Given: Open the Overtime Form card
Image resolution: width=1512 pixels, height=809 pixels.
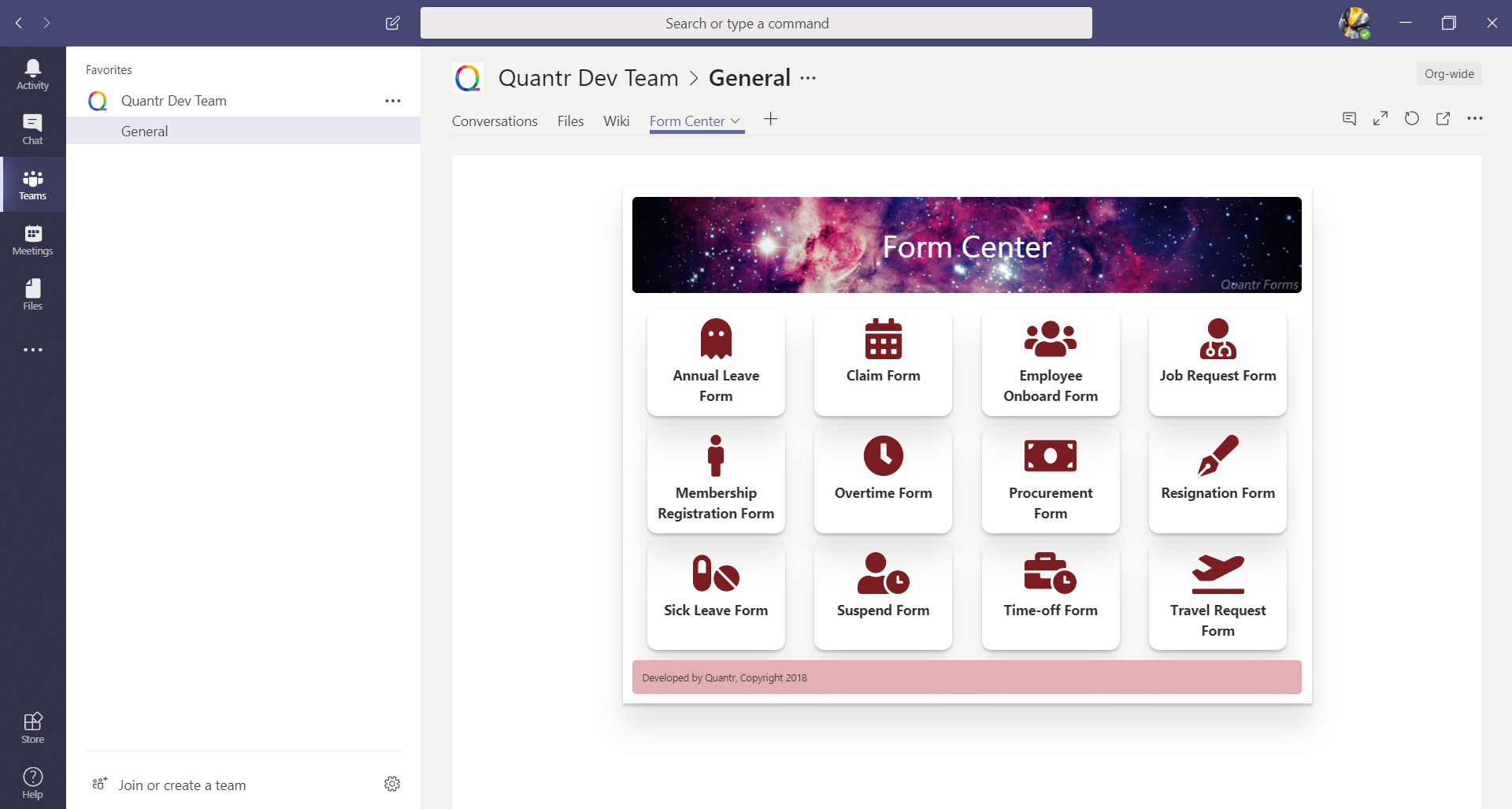Looking at the screenshot, I should point(883,480).
